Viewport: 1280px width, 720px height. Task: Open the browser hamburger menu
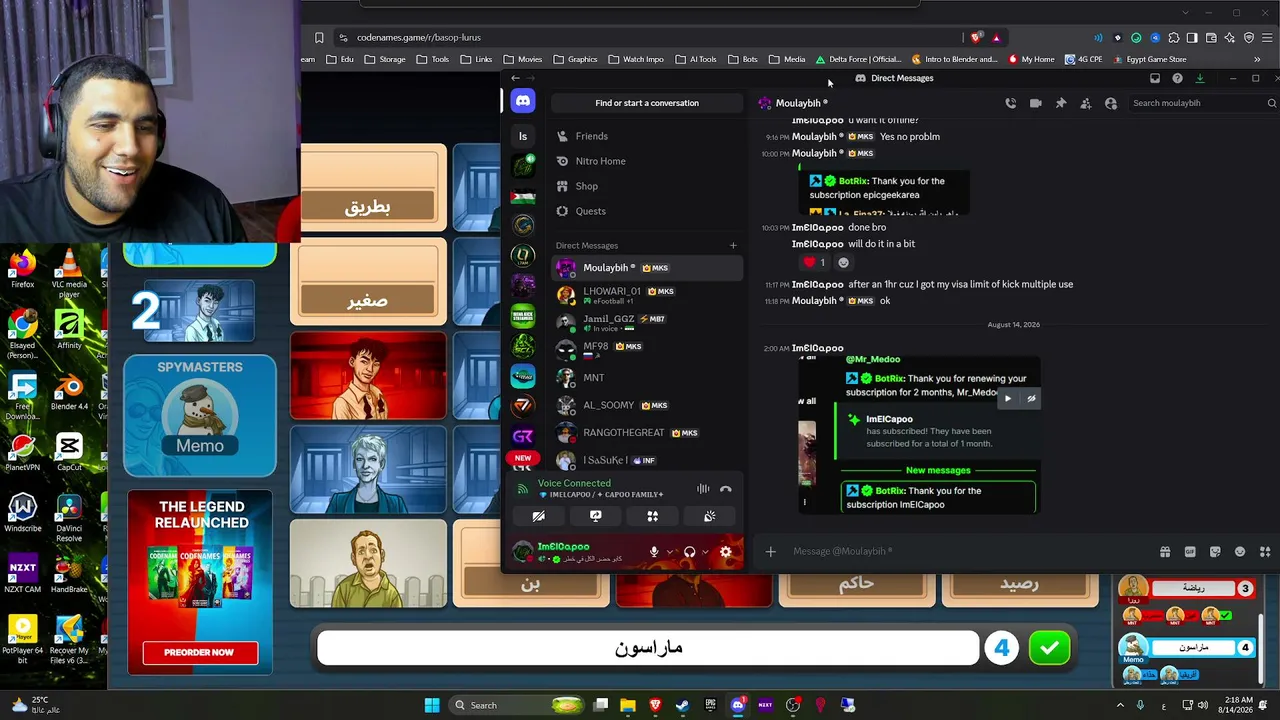coord(1265,38)
